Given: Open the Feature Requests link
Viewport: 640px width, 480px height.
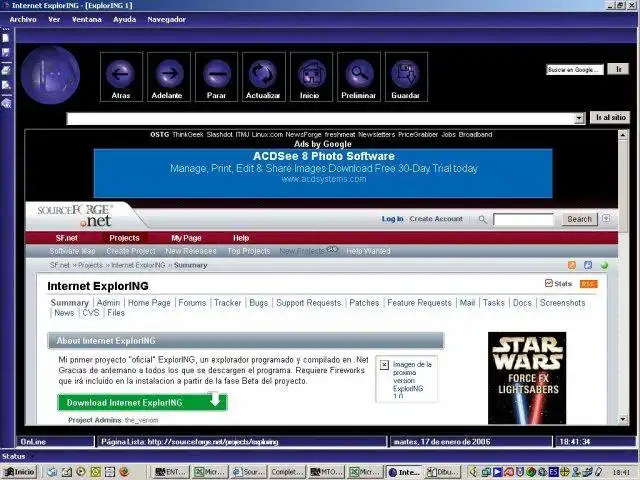Looking at the screenshot, I should pyautogui.click(x=419, y=303).
